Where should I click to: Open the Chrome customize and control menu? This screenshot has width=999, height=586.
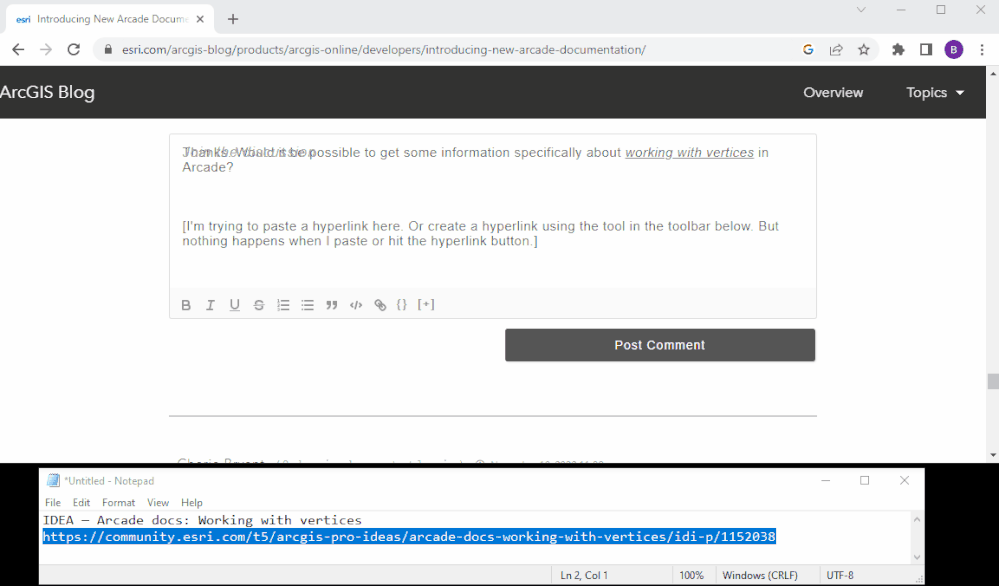click(983, 48)
